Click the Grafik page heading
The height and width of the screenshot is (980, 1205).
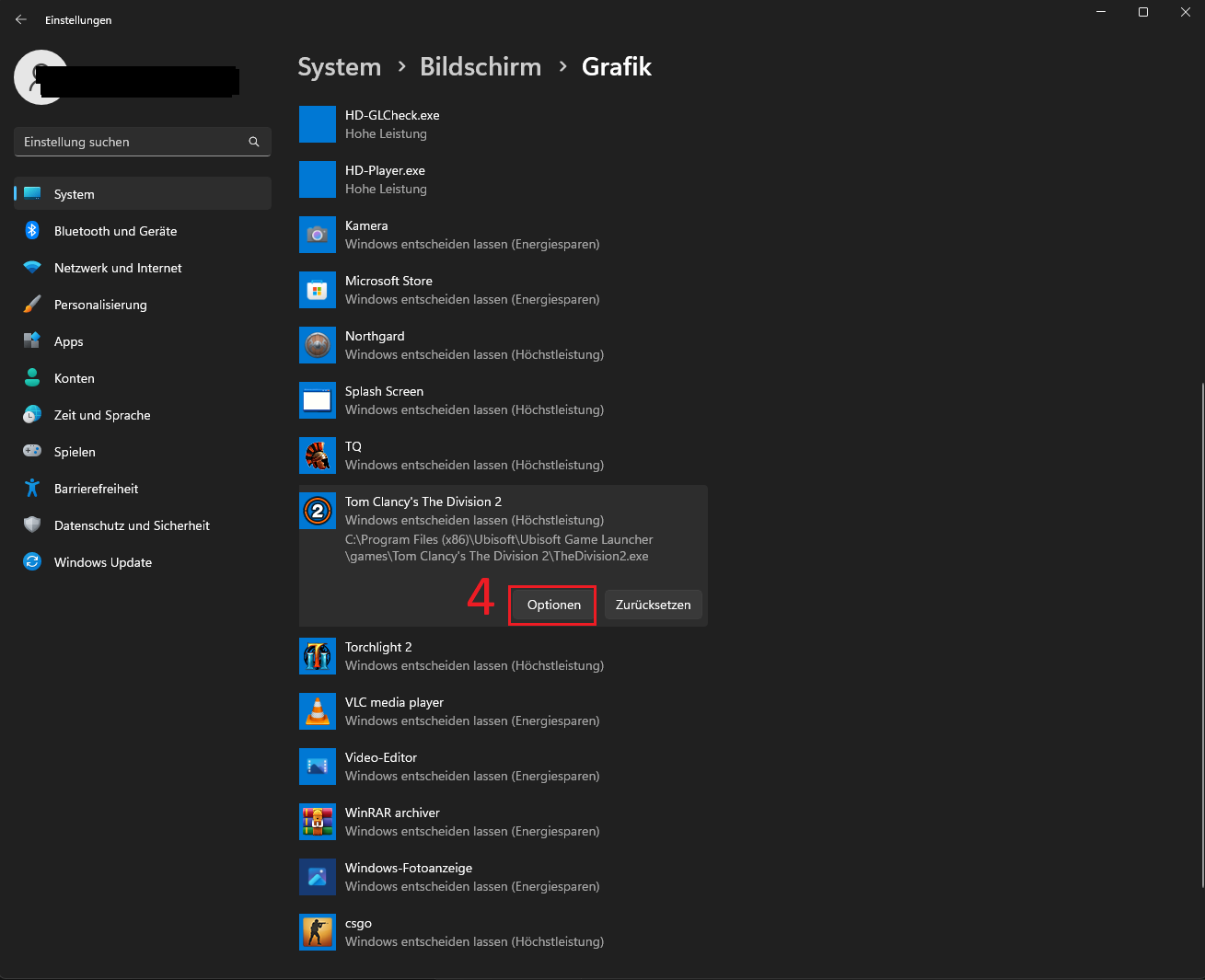617,67
